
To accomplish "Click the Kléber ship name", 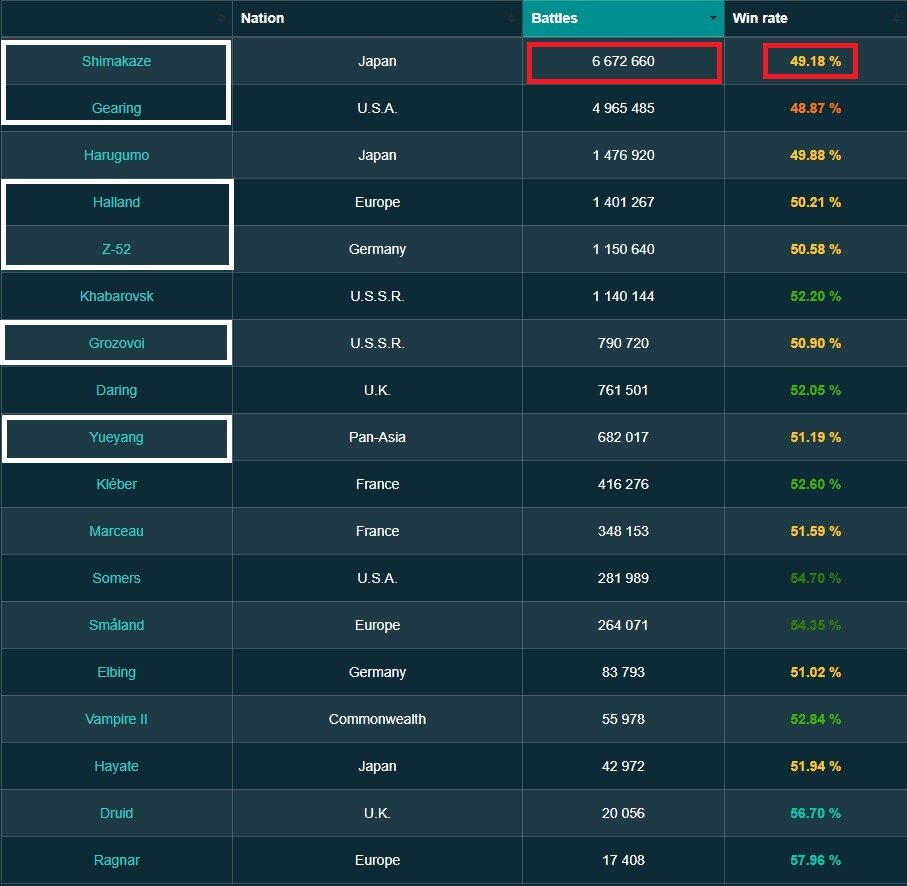I will (116, 484).
